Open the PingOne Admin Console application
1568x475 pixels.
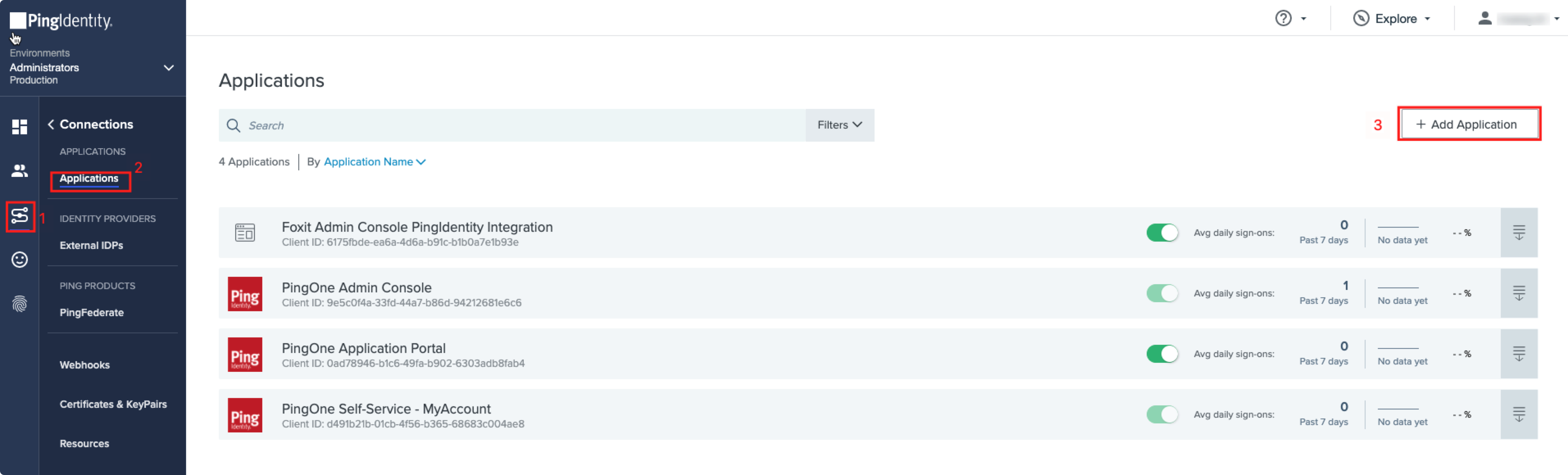pyautogui.click(x=357, y=287)
